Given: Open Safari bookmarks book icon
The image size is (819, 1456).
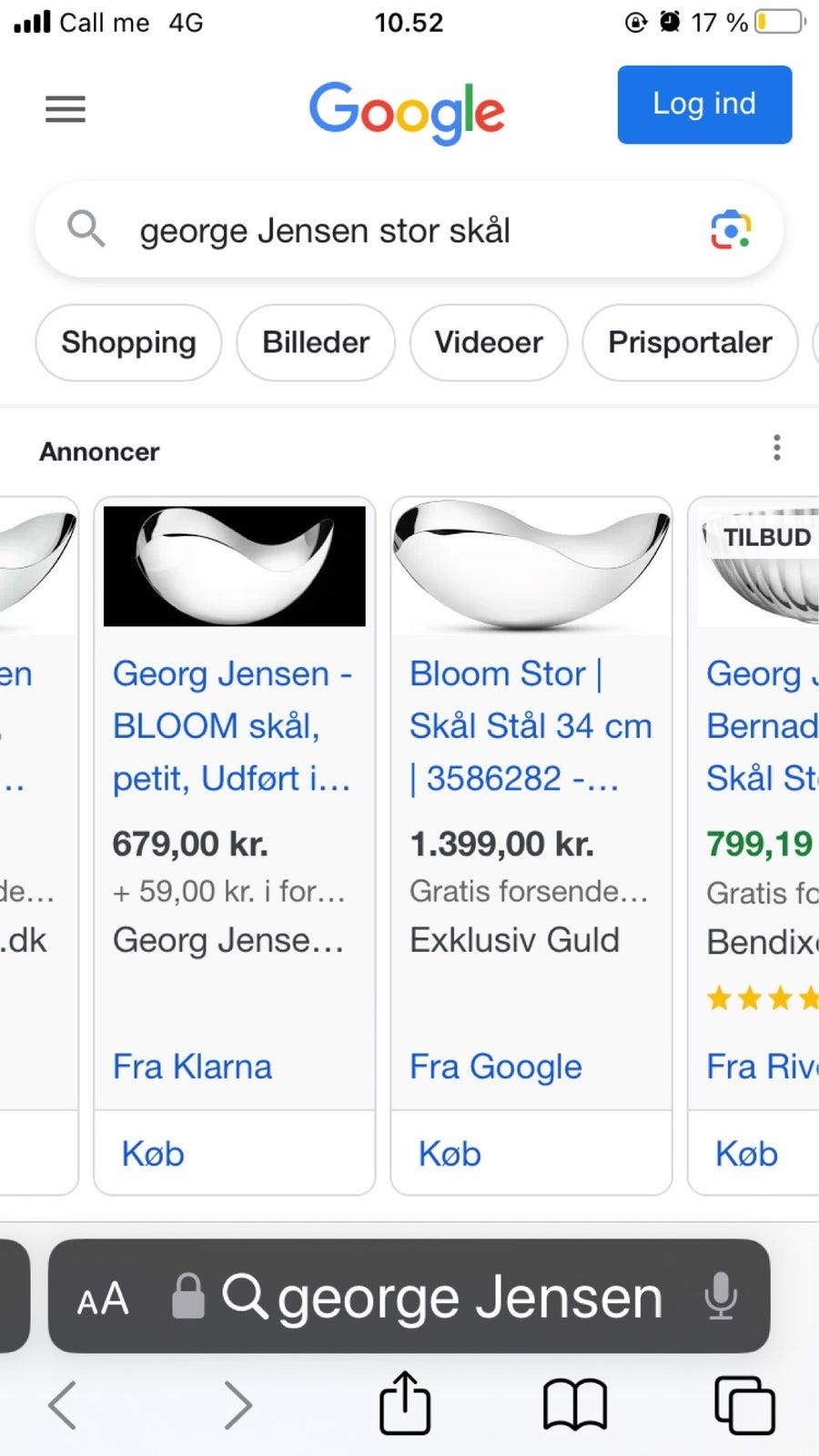Looking at the screenshot, I should pyautogui.click(x=574, y=1404).
